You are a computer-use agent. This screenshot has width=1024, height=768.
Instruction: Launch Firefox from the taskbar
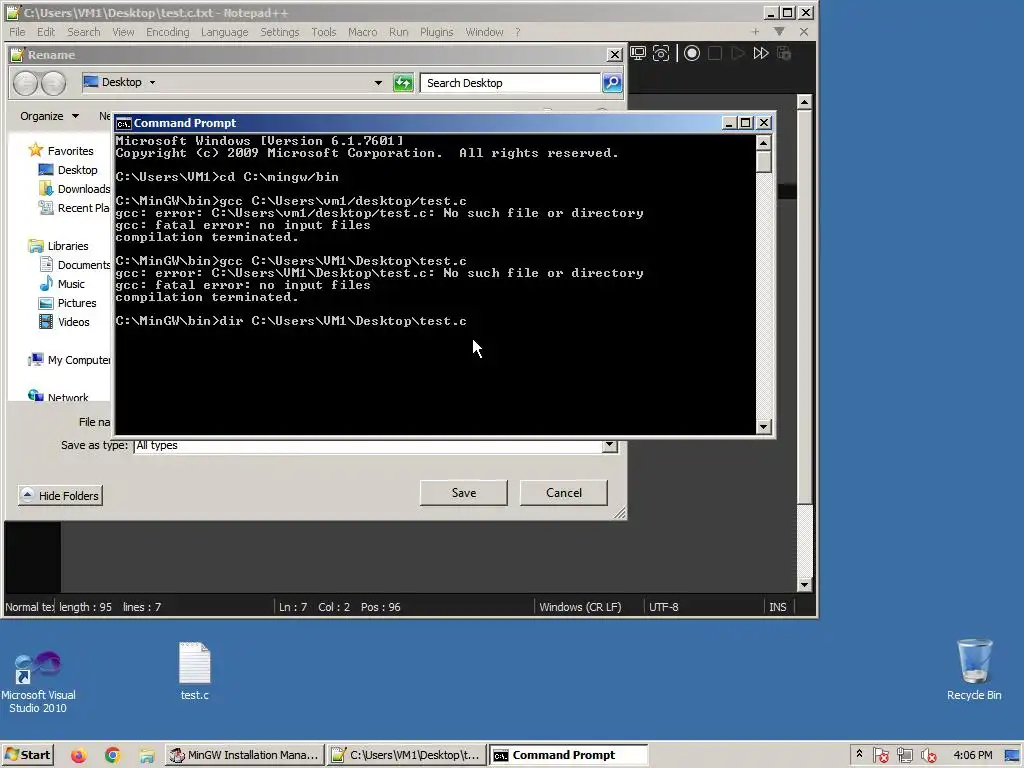pyautogui.click(x=78, y=756)
